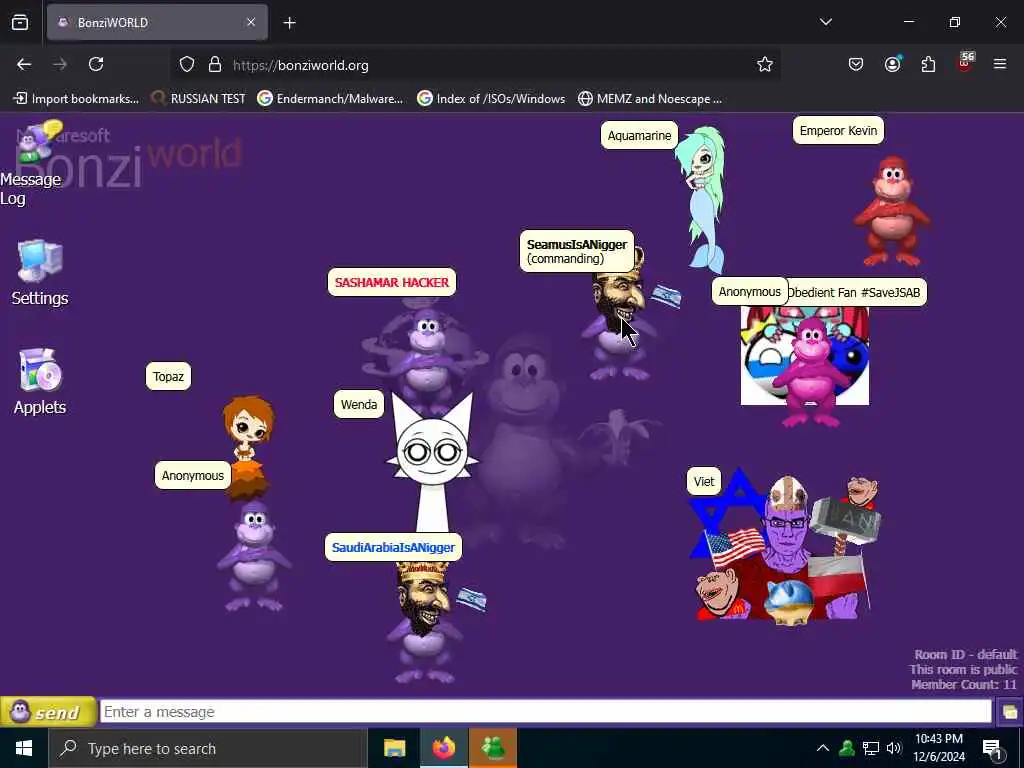Click the Member Count: 11 text
The width and height of the screenshot is (1024, 768).
coord(964,684)
